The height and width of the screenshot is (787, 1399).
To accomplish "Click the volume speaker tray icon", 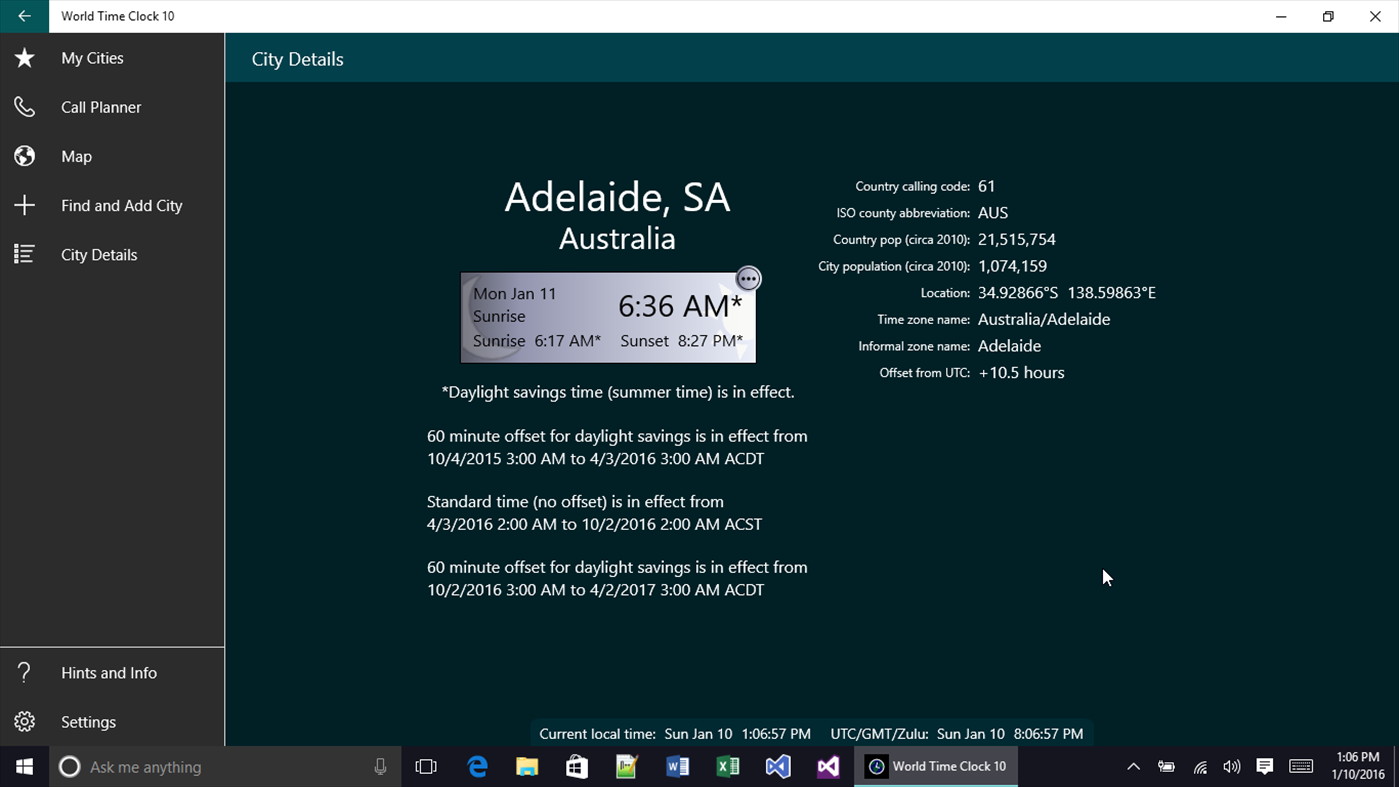I will (1232, 767).
